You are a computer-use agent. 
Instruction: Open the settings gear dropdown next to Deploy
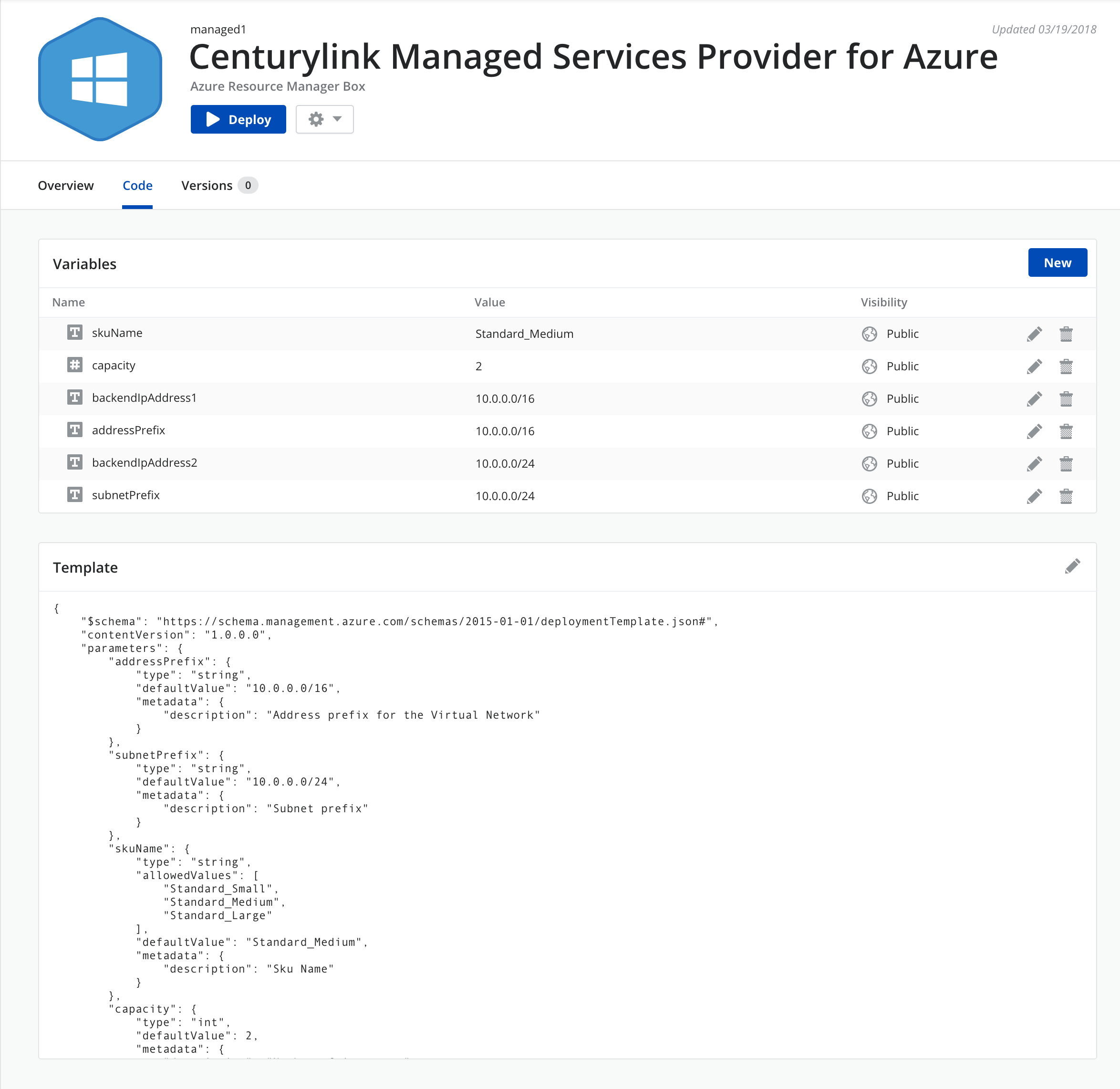tap(323, 119)
